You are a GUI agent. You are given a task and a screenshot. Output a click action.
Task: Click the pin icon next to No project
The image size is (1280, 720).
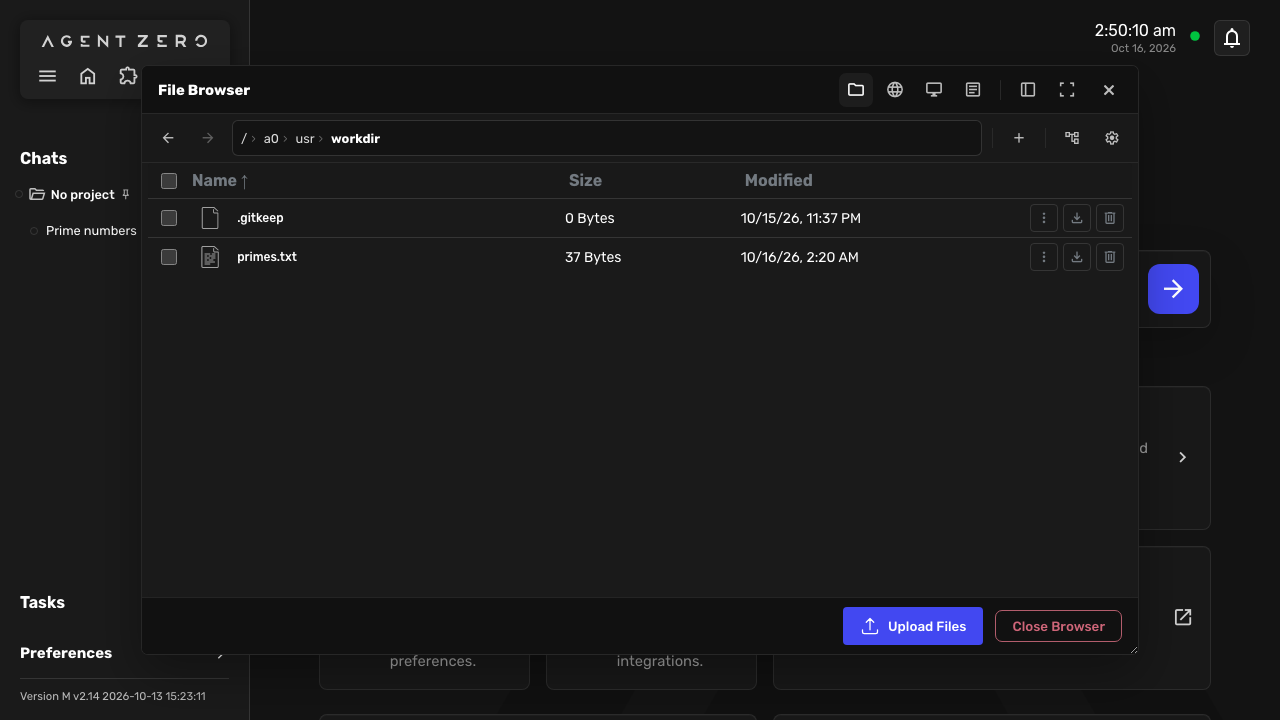click(x=125, y=194)
